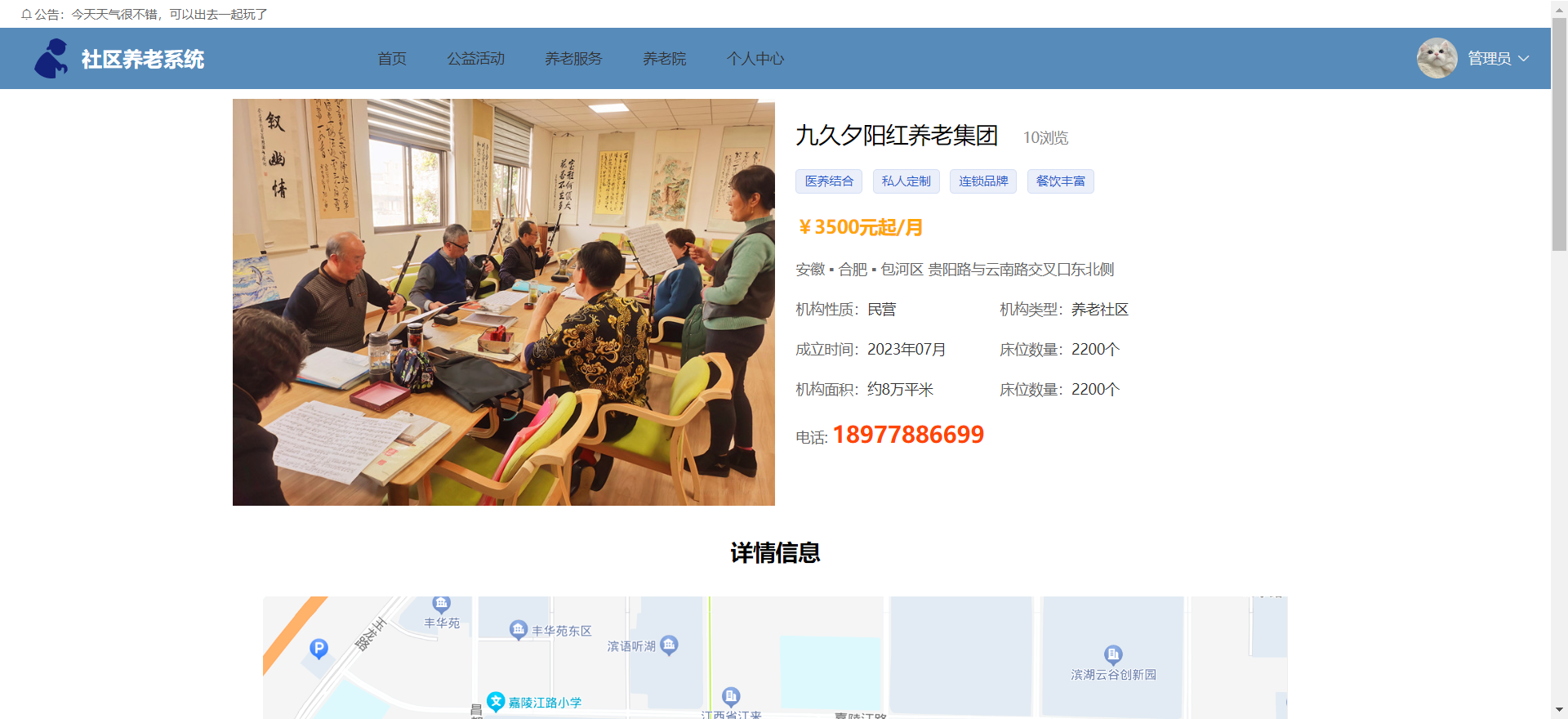Click the 九久夕阳红养老集团 title
This screenshot has width=1568, height=719.
[897, 136]
